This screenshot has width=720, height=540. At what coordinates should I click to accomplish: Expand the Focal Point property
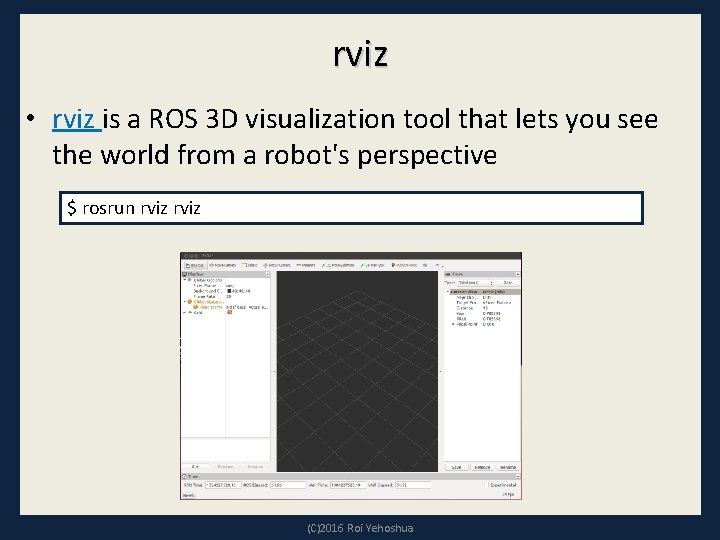[x=454, y=324]
